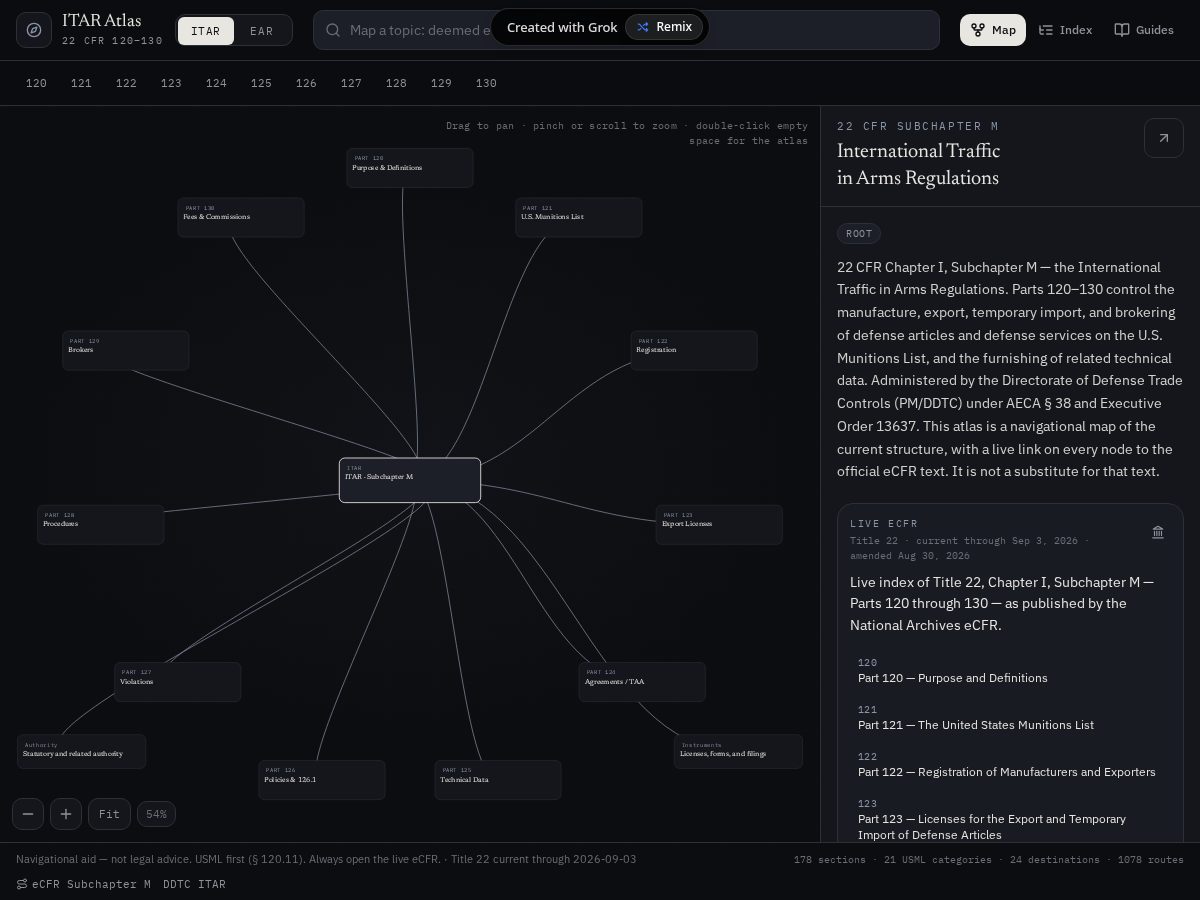Select the Fees & Commissions map node
Viewport: 1200px width, 900px height.
(x=241, y=217)
